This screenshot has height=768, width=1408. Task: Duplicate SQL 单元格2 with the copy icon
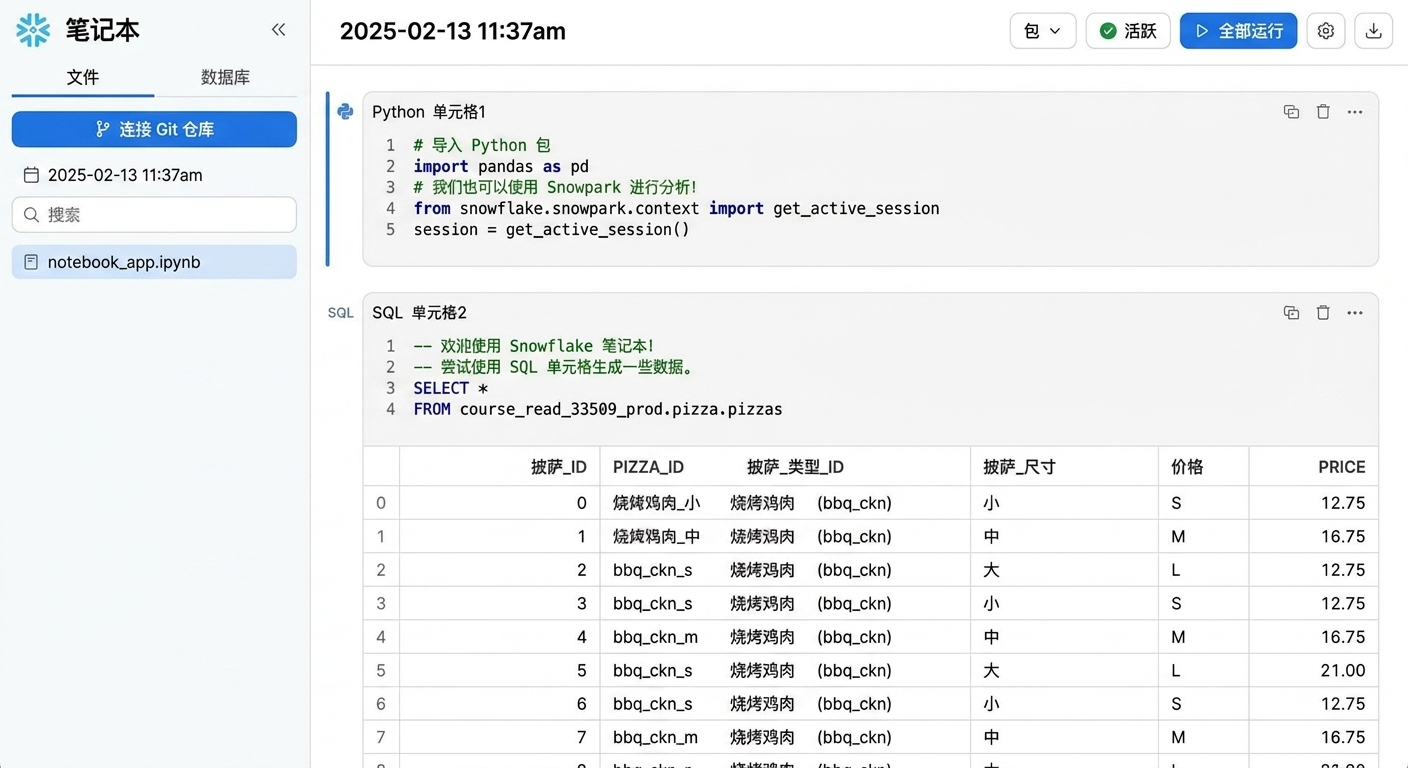coord(1291,313)
